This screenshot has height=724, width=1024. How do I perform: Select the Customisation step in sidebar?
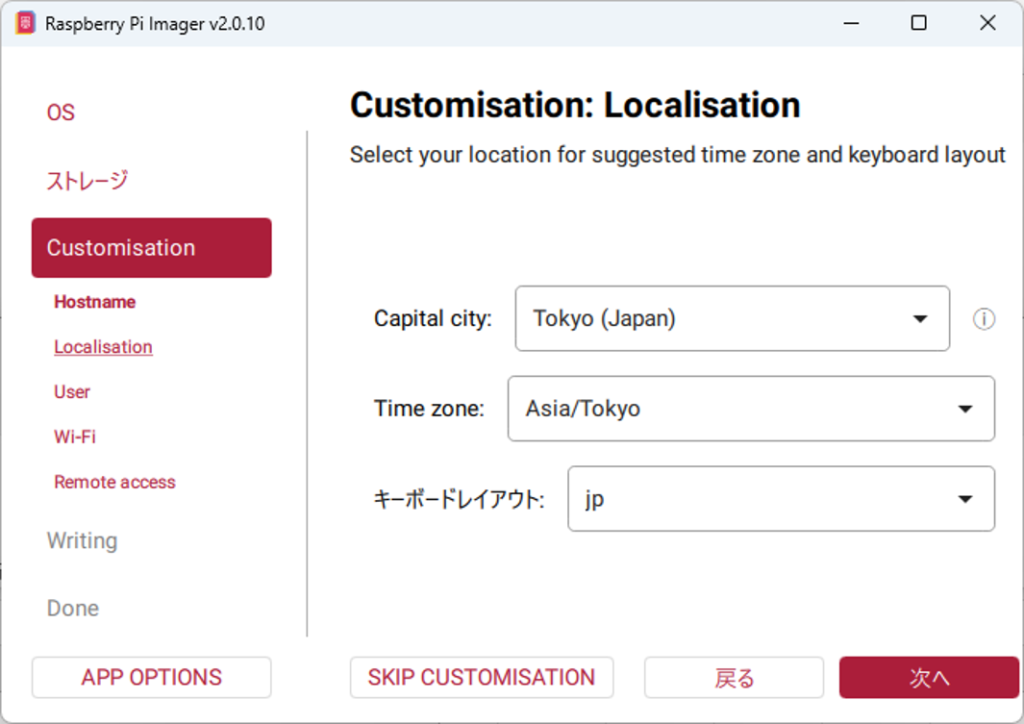coord(152,248)
